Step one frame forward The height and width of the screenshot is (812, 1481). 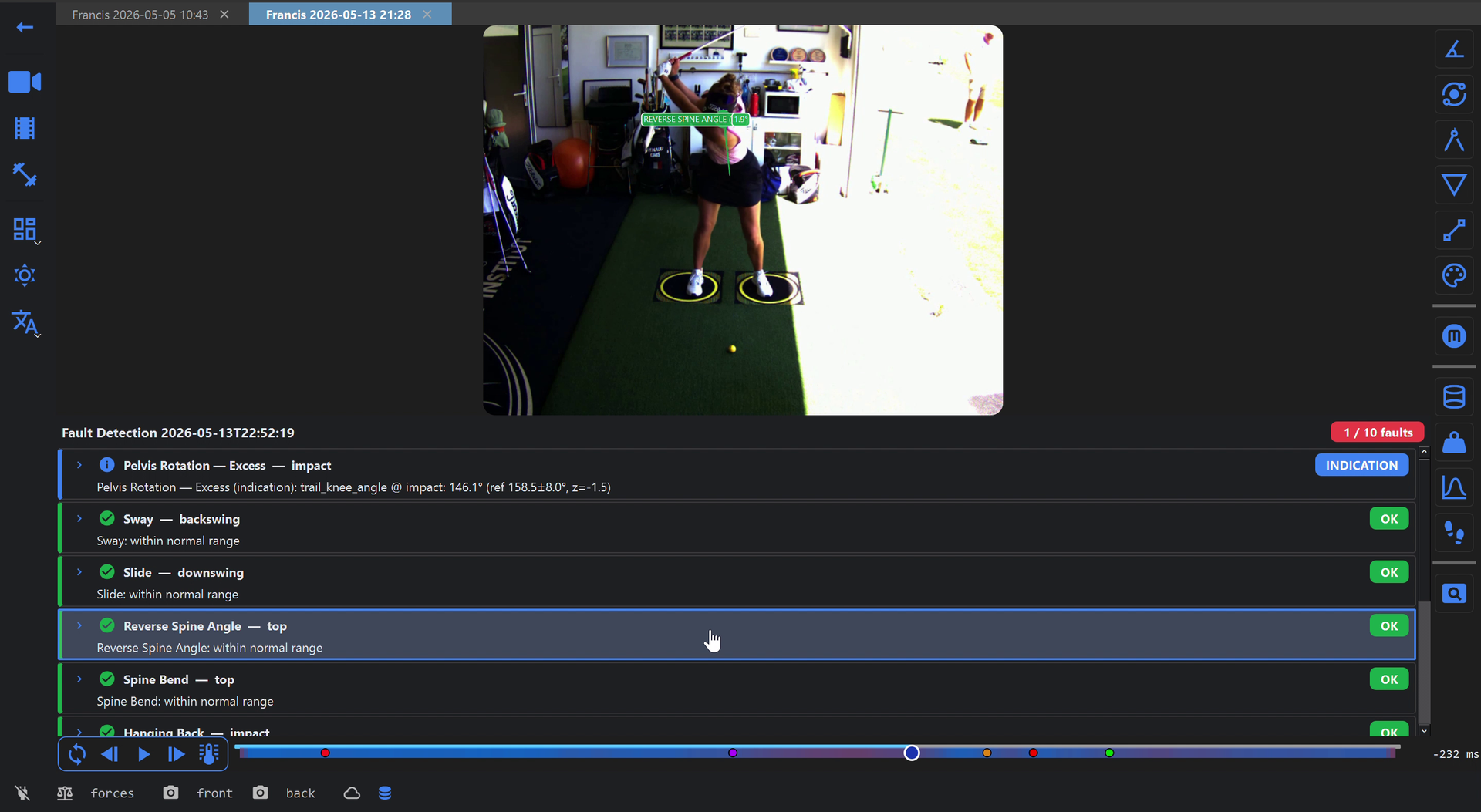click(176, 754)
